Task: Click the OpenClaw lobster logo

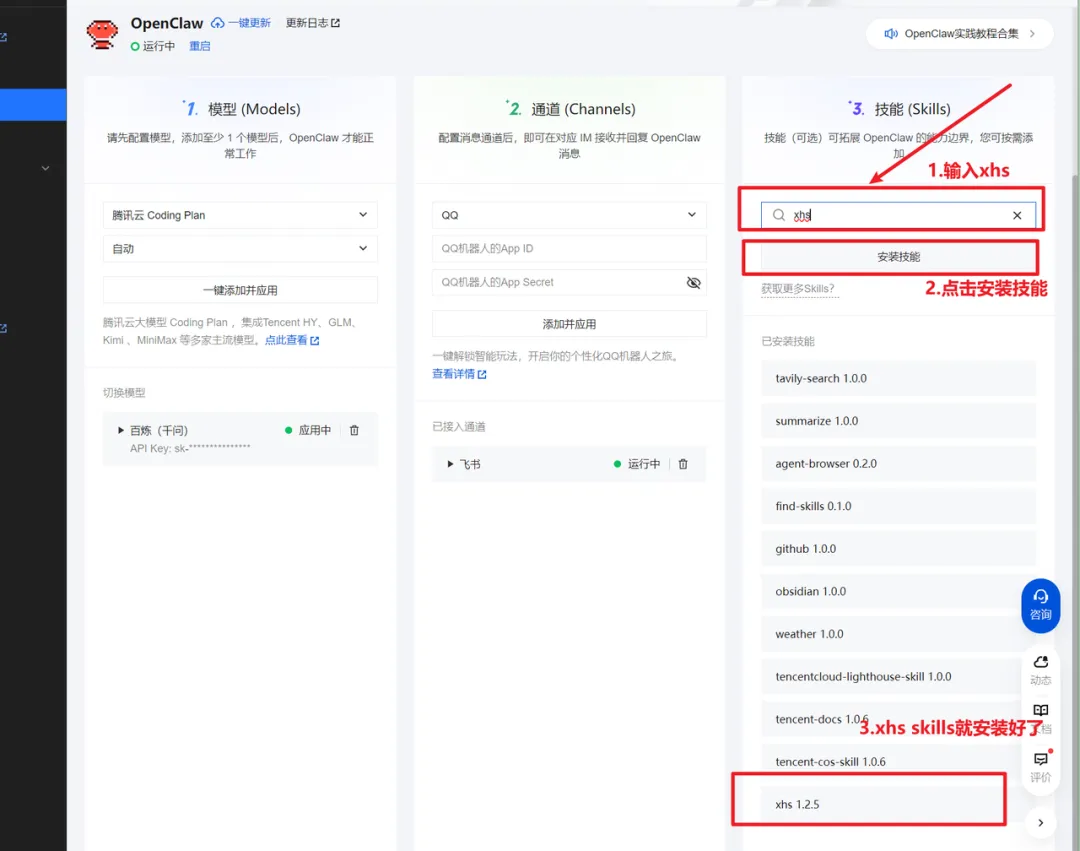Action: tap(102, 34)
